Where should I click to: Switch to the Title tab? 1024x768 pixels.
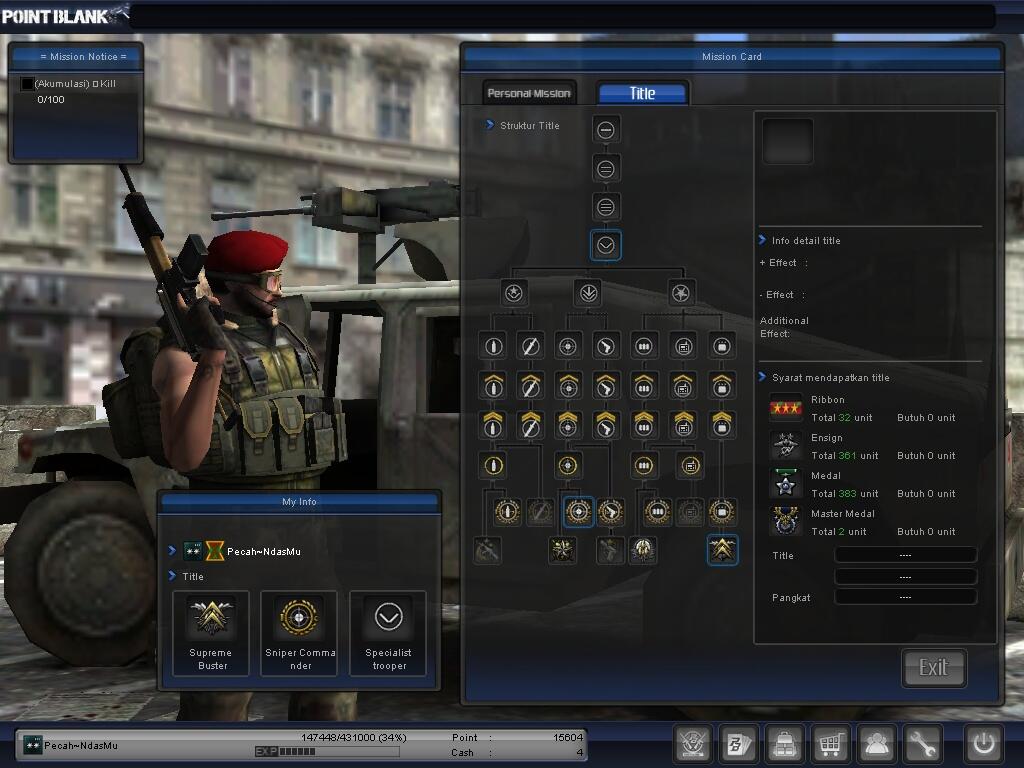click(x=642, y=93)
